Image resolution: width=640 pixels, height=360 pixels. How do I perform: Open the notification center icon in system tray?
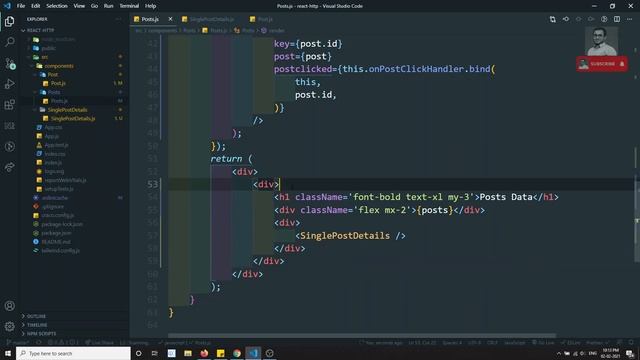point(630,353)
